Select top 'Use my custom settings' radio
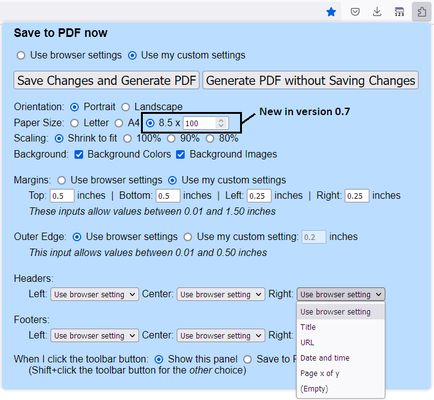Viewport: 434px width, 400px height. click(132, 55)
